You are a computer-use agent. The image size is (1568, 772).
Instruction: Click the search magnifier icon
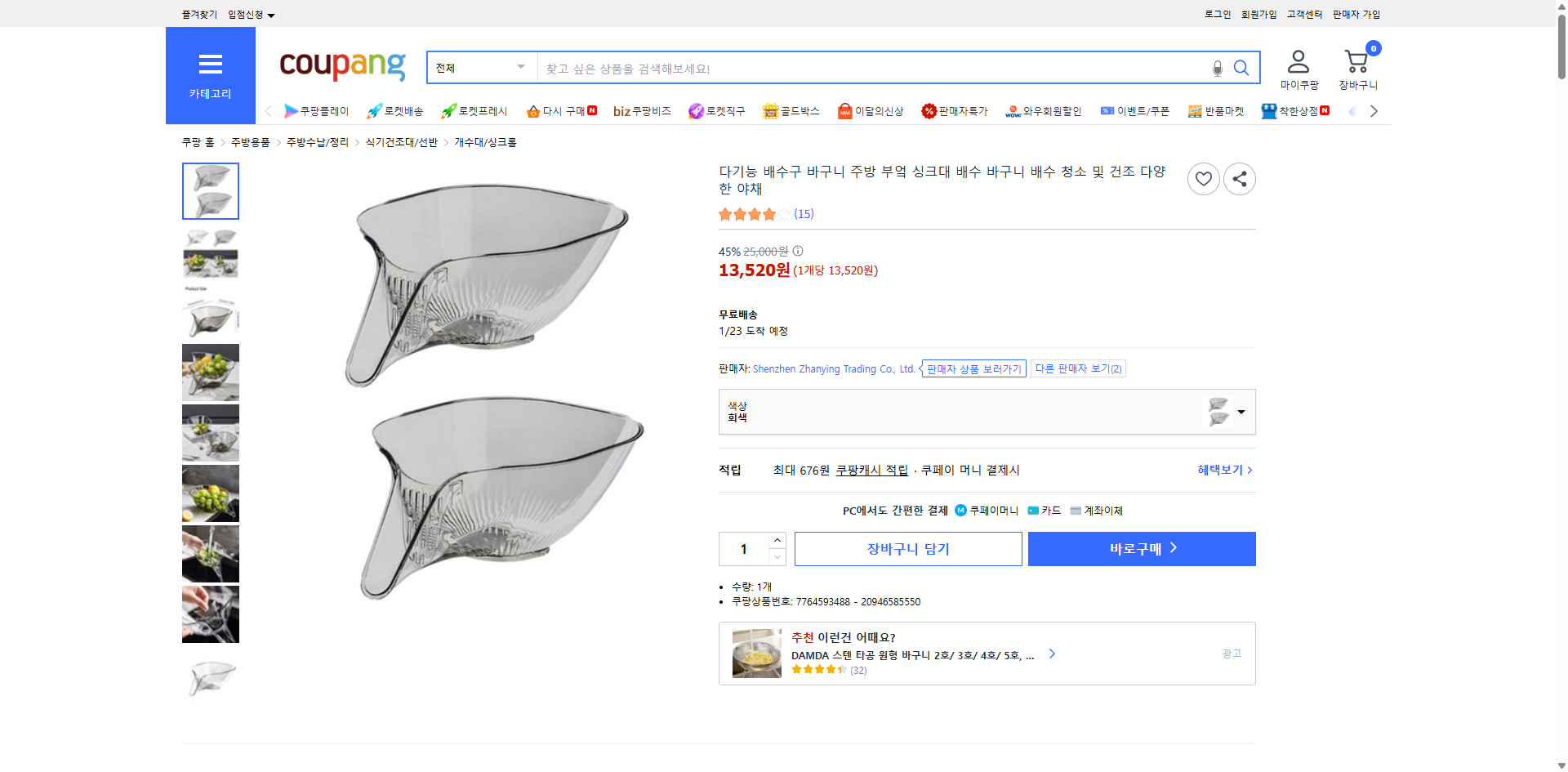[x=1241, y=68]
